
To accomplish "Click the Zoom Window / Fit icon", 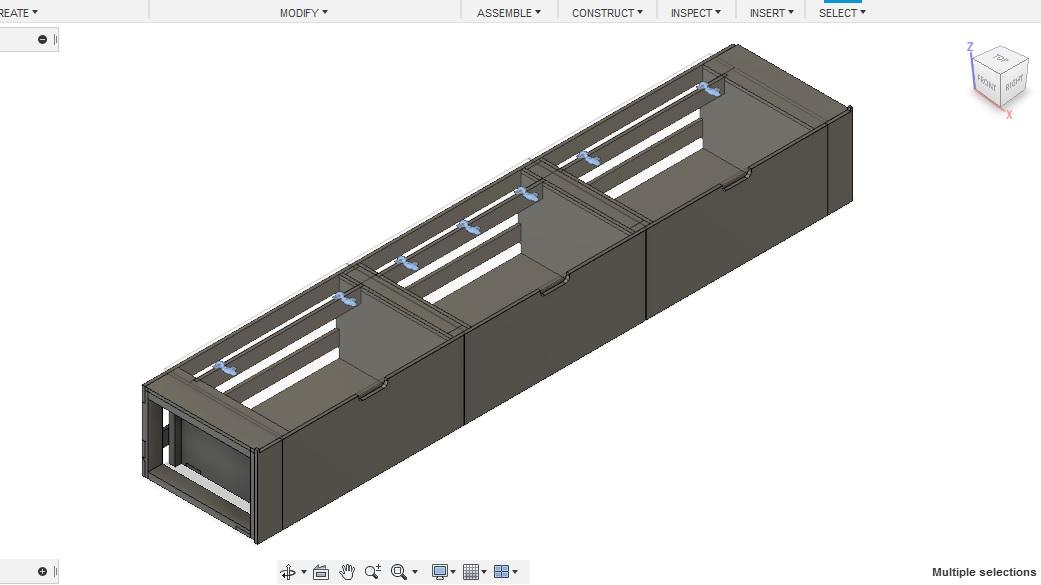I will tap(399, 572).
